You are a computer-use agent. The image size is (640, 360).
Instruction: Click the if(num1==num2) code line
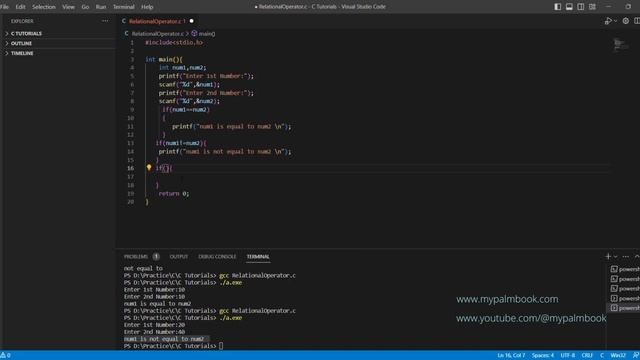186,109
